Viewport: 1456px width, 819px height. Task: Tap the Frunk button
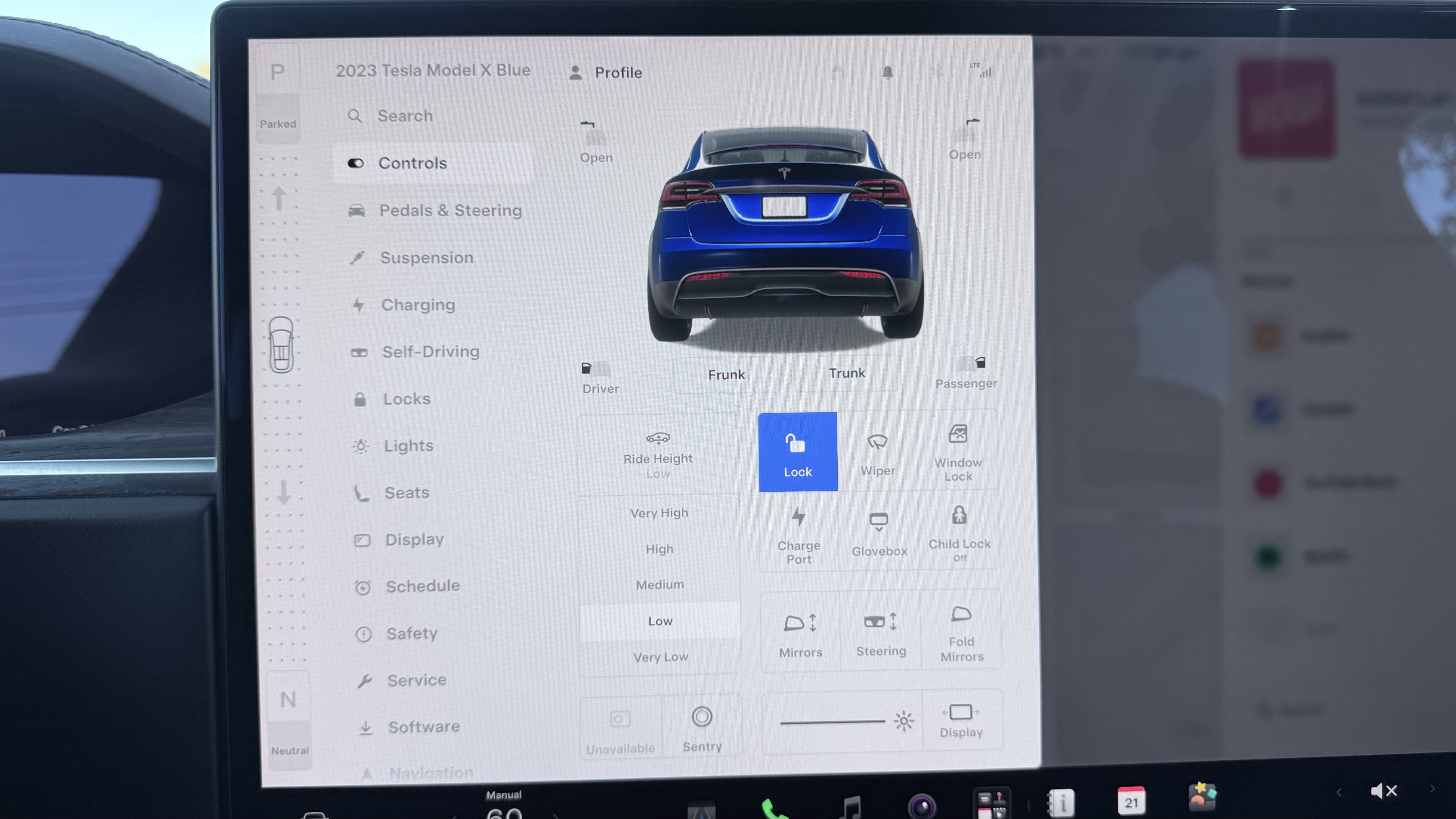click(x=727, y=375)
